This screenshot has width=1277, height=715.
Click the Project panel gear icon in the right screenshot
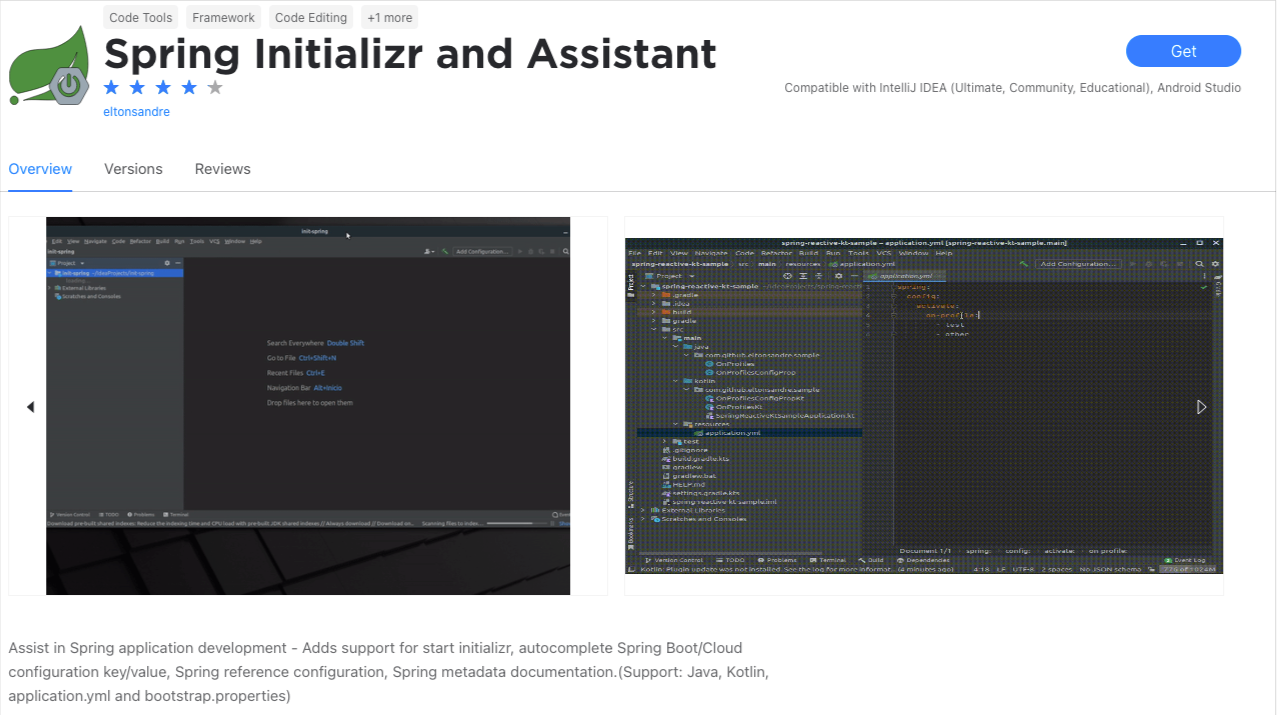[838, 276]
